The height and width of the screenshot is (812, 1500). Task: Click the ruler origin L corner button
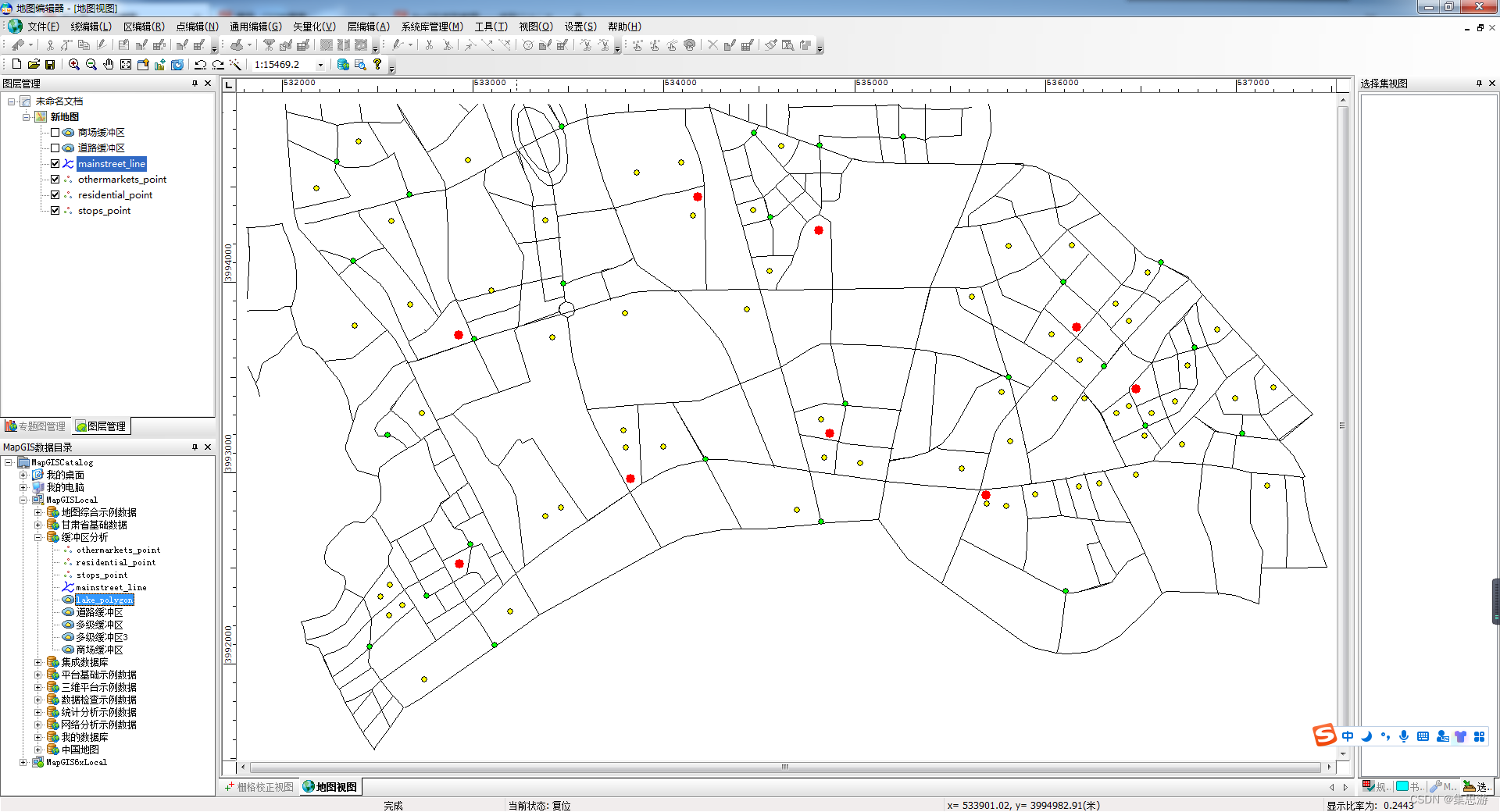(x=229, y=84)
